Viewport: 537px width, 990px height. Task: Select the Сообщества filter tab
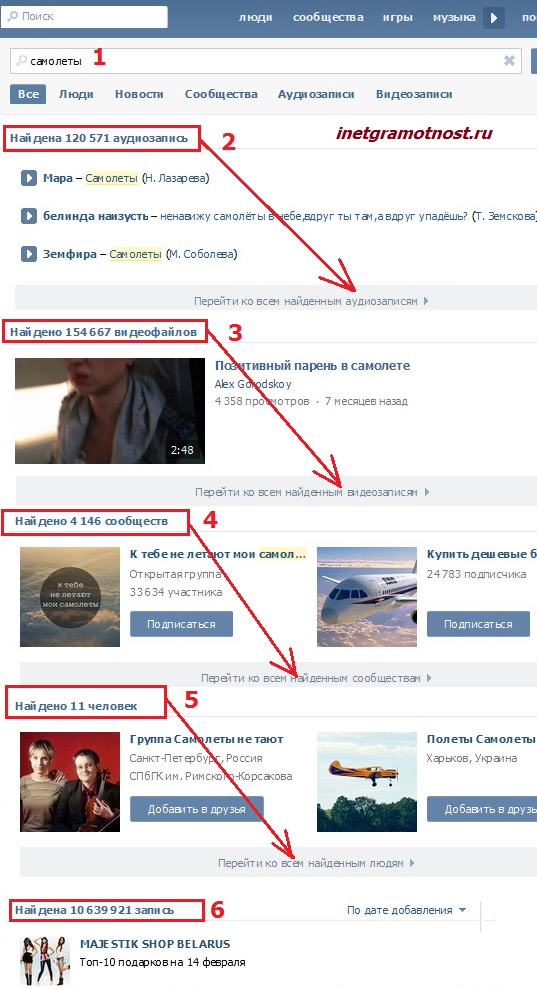pos(221,94)
